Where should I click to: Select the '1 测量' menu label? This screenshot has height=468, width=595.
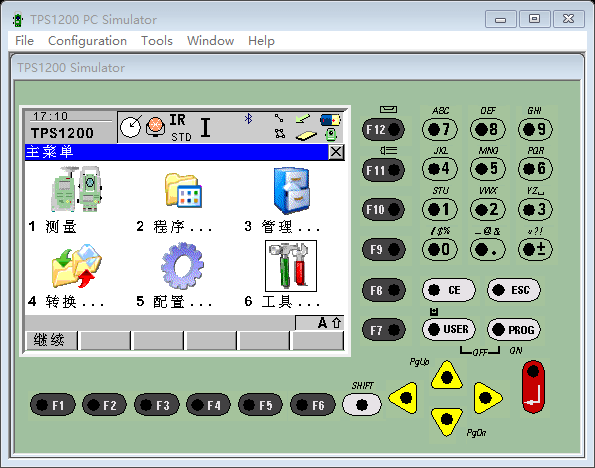point(52,227)
